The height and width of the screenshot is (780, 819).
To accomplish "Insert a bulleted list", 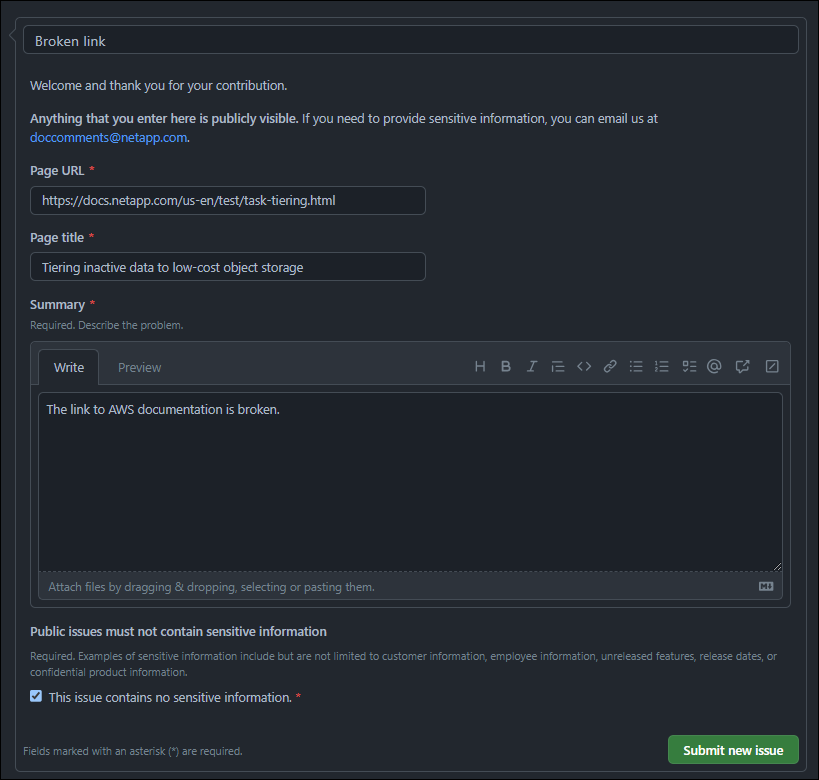I will point(636,367).
